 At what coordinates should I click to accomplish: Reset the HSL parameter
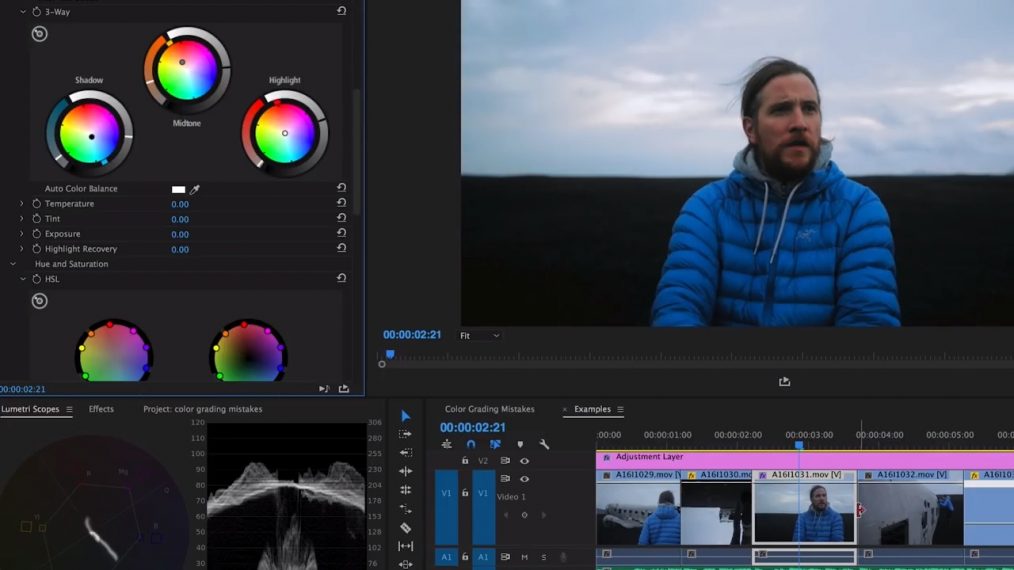(x=341, y=278)
